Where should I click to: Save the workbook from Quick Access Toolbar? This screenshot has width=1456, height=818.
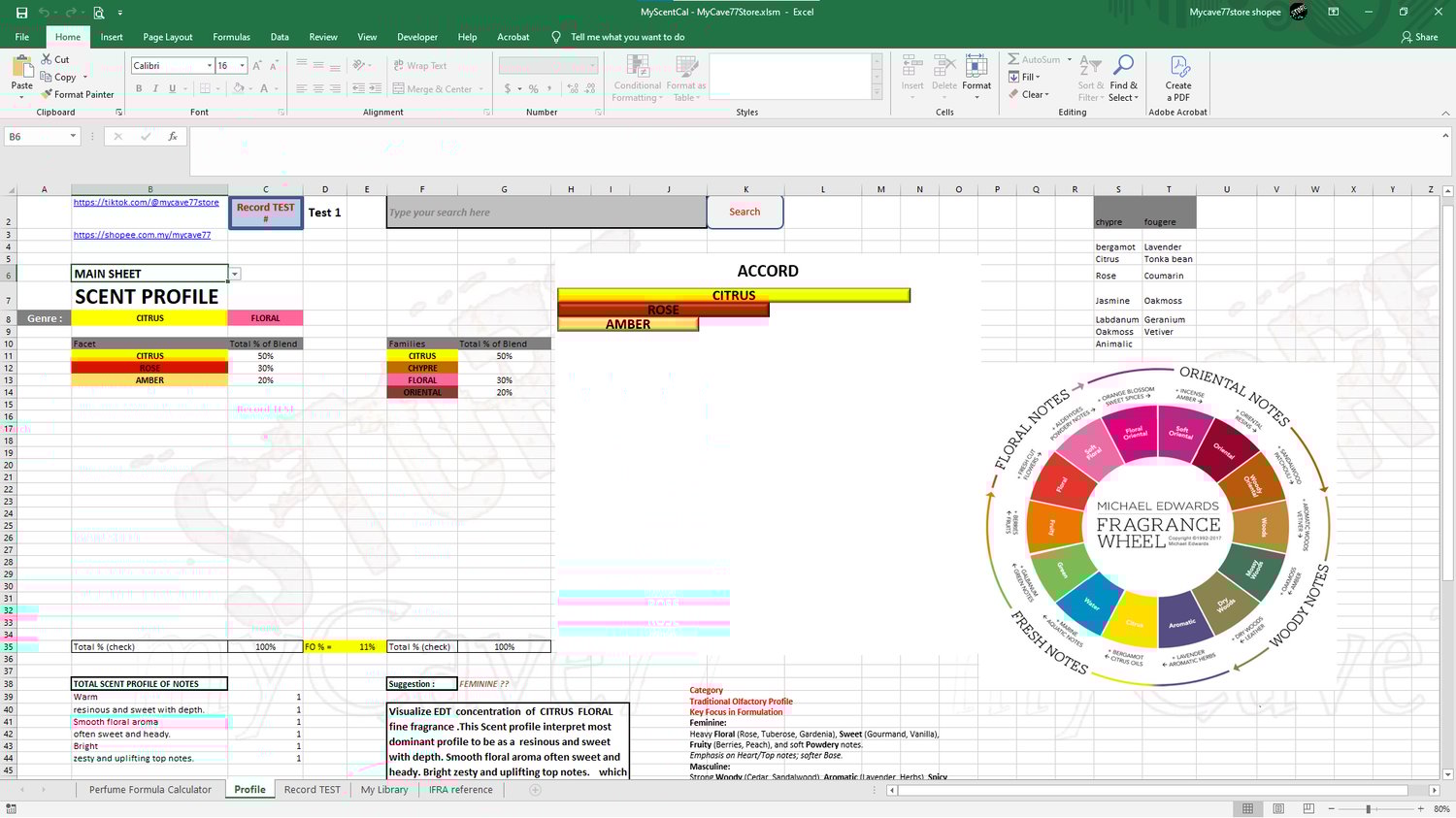(x=21, y=13)
